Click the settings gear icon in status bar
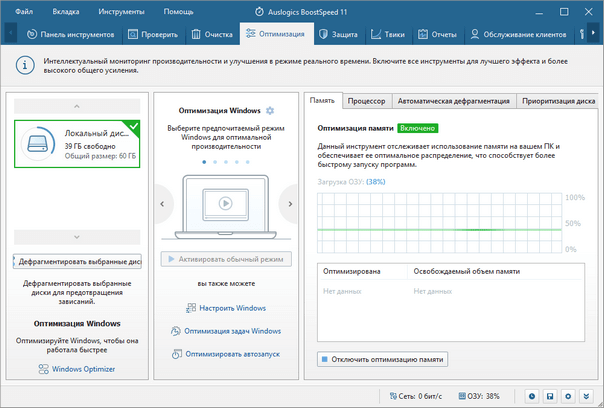The height and width of the screenshot is (408, 604). click(x=568, y=396)
